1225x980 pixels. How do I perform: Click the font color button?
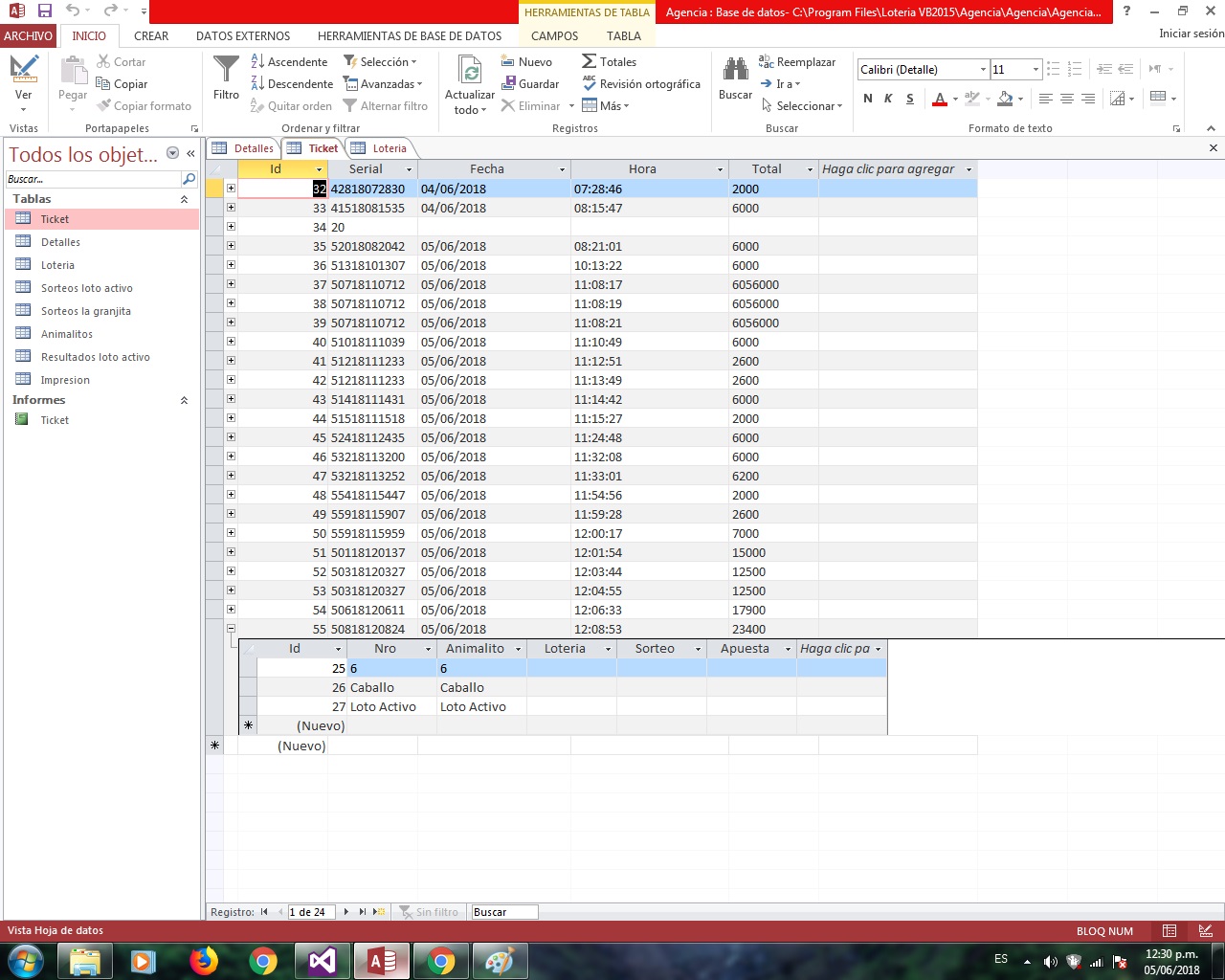point(940,99)
